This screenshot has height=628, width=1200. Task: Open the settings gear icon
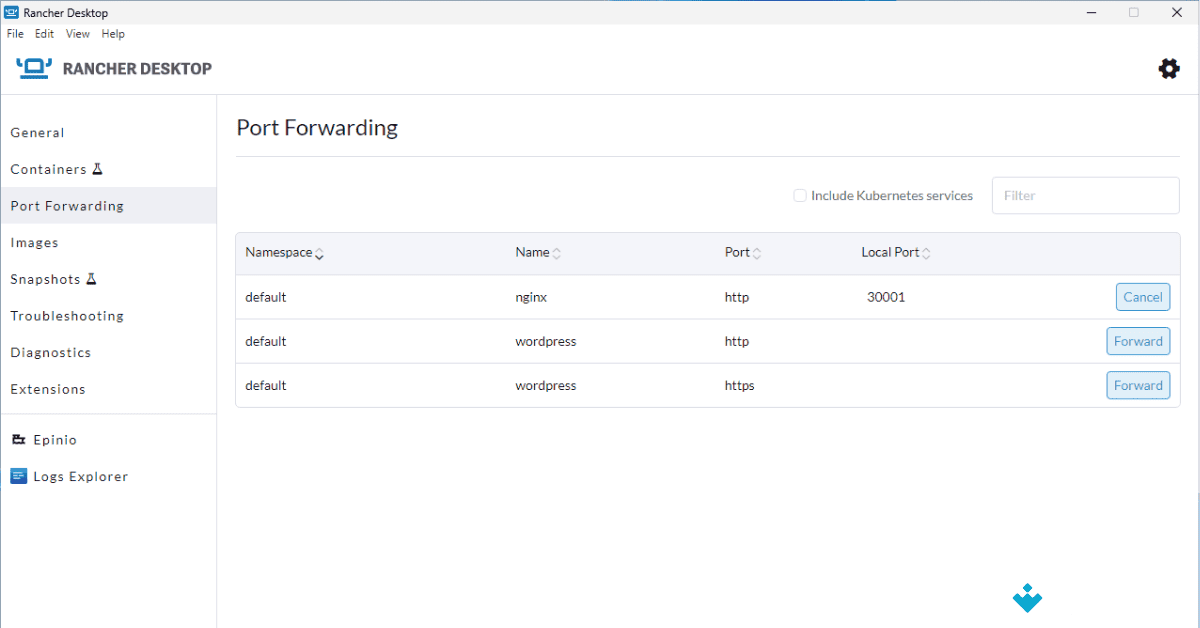[1168, 68]
